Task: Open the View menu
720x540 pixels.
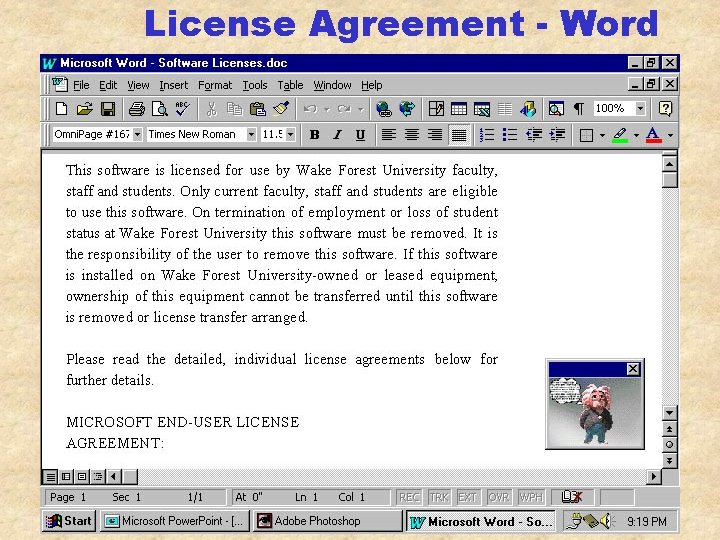Action: coord(138,85)
